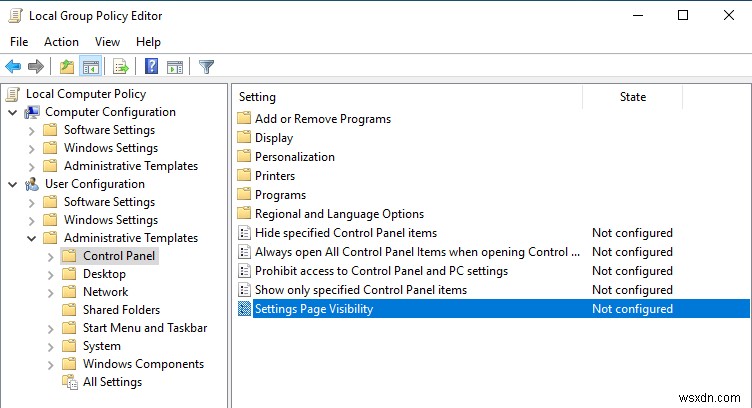The width and height of the screenshot is (752, 408).
Task: Expand Software Settings under Computer Configuration
Action: [32, 131]
